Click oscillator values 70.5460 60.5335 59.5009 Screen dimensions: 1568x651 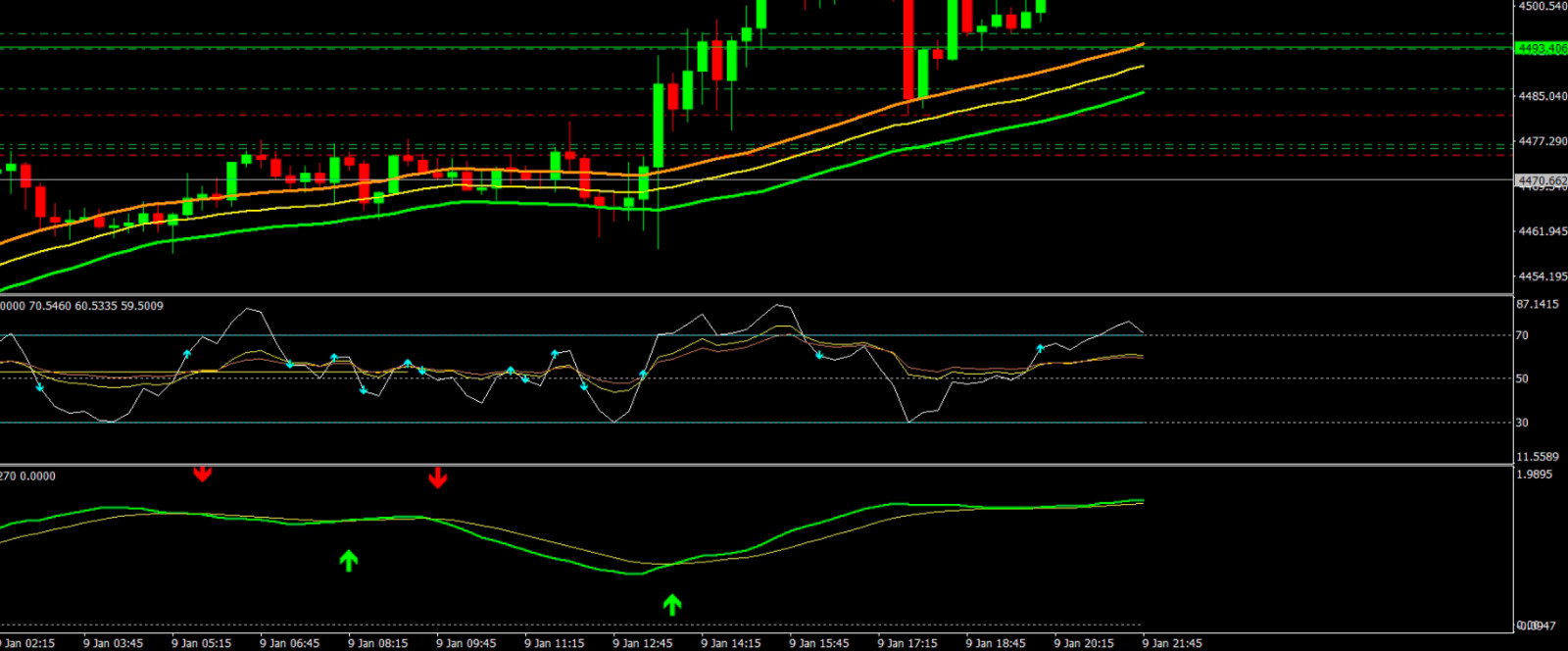click(x=96, y=306)
